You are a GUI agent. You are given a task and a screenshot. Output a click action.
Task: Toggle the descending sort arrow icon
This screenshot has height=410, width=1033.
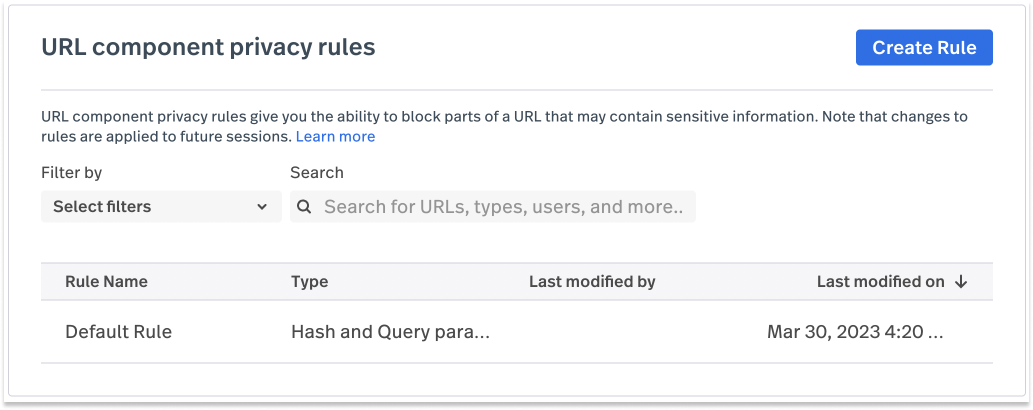961,281
